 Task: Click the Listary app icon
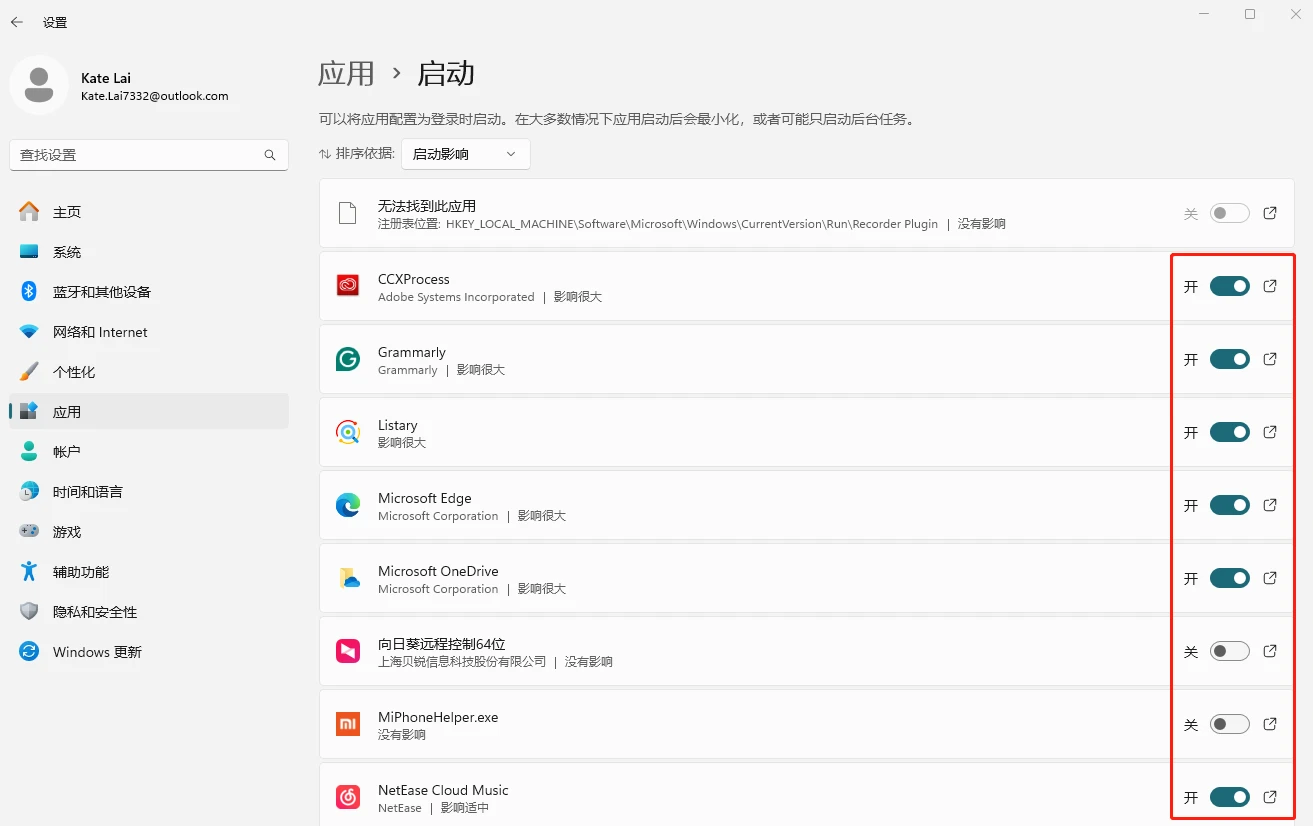pos(347,432)
